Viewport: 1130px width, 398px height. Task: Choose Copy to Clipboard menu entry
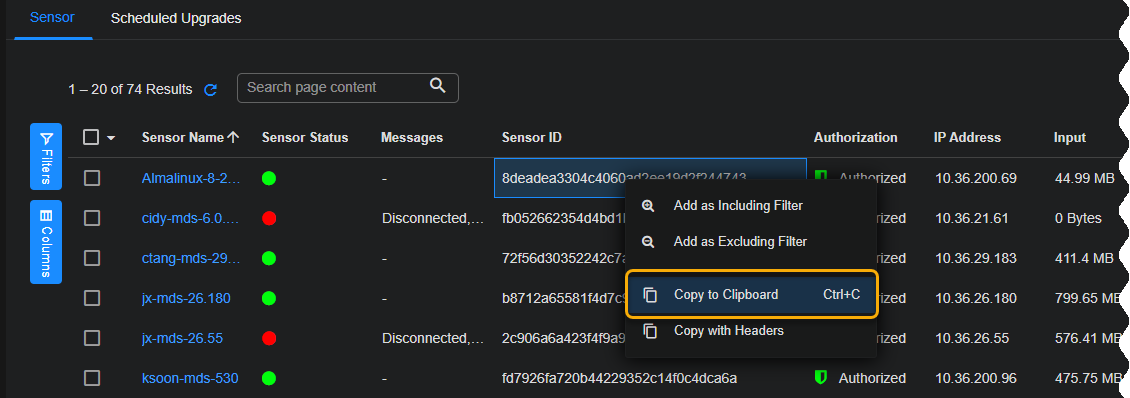[752, 294]
